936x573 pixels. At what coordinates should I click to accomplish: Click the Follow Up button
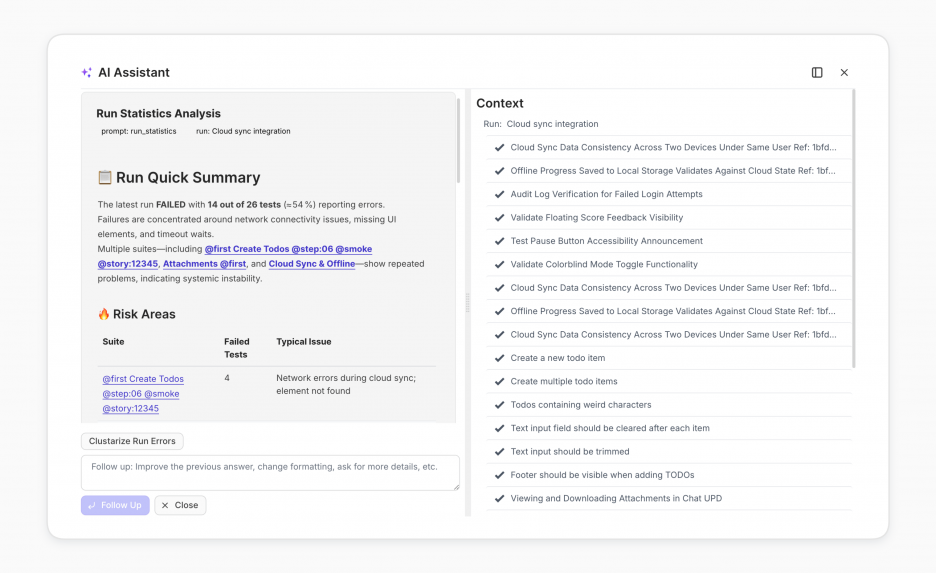tap(115, 505)
